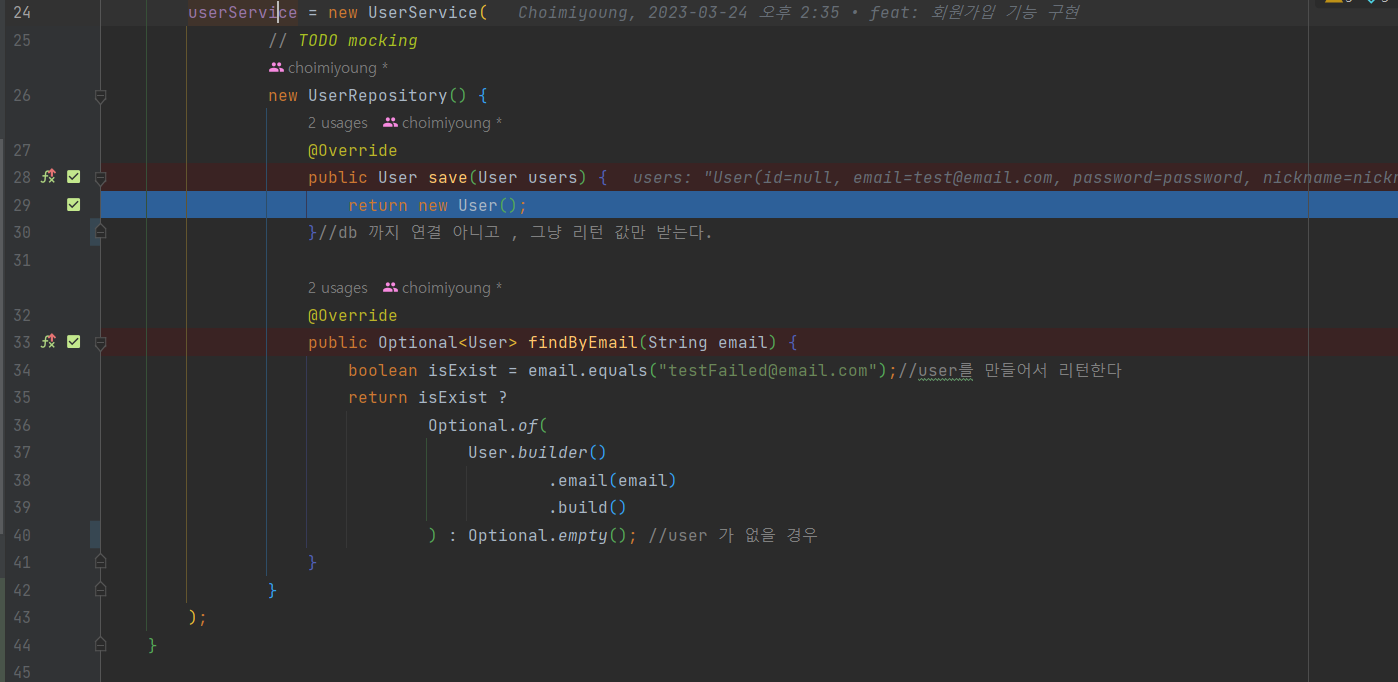Click line number 24 in the gutter
This screenshot has height=682, width=1398.
(x=22, y=13)
